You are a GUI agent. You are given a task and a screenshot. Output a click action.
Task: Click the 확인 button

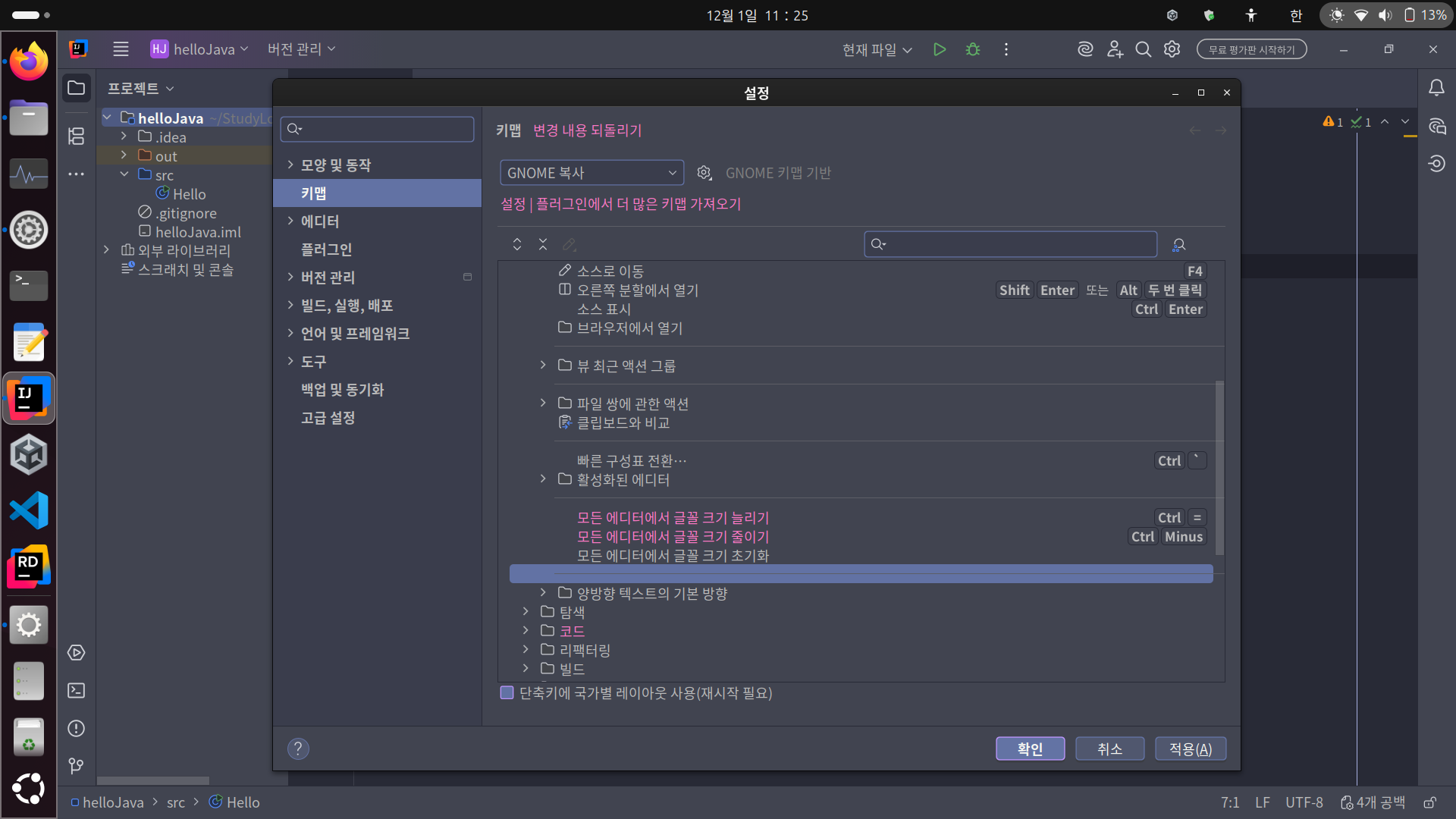(1030, 748)
